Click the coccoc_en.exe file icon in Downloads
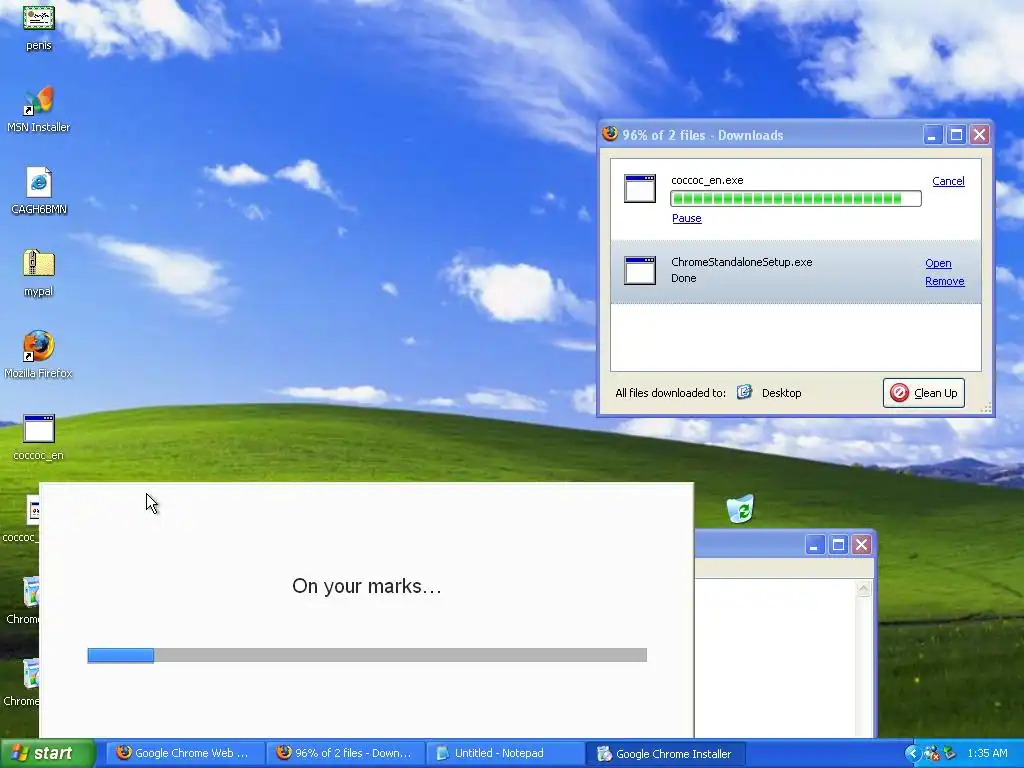1024x768 pixels. pyautogui.click(x=640, y=189)
